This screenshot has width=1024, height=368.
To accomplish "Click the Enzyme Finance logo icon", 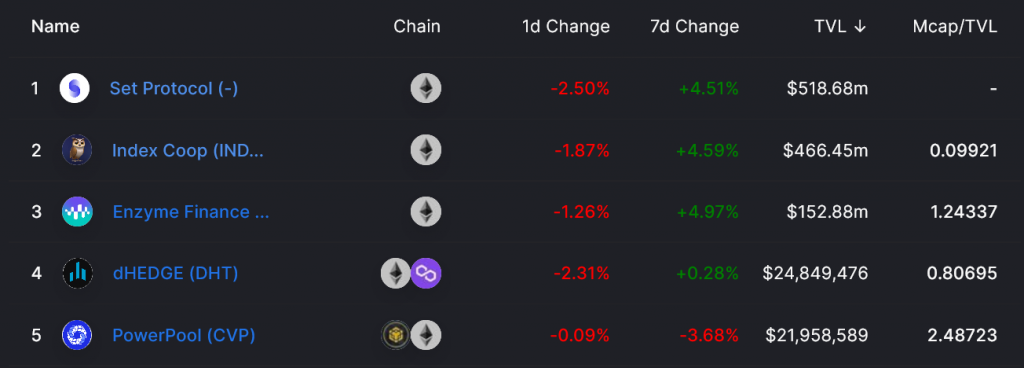I will click(x=78, y=212).
